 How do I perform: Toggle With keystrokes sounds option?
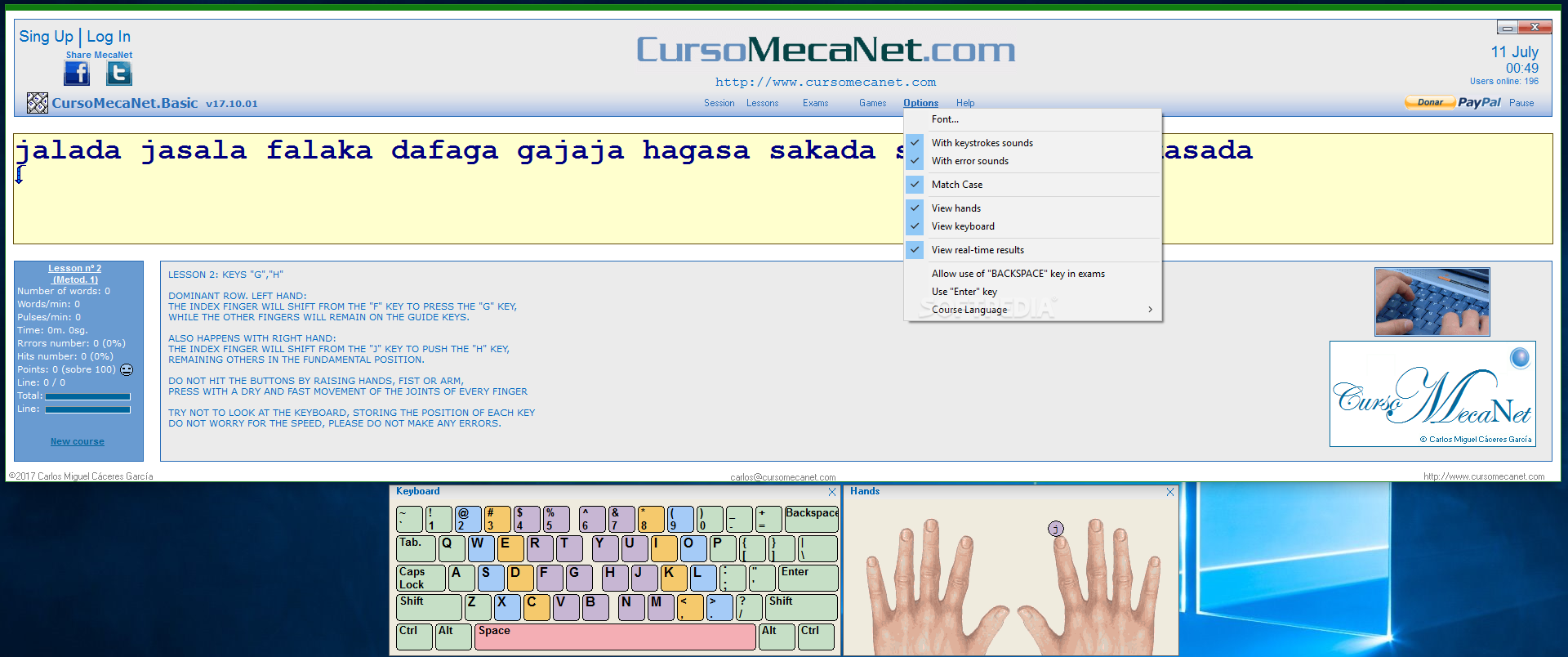[1032, 143]
